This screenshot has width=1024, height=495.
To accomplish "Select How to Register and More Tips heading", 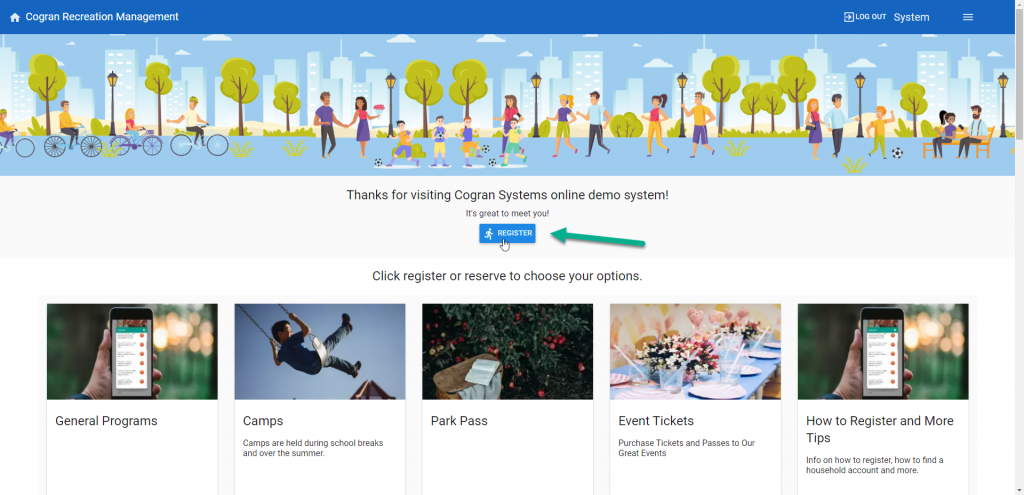I will tap(880, 429).
